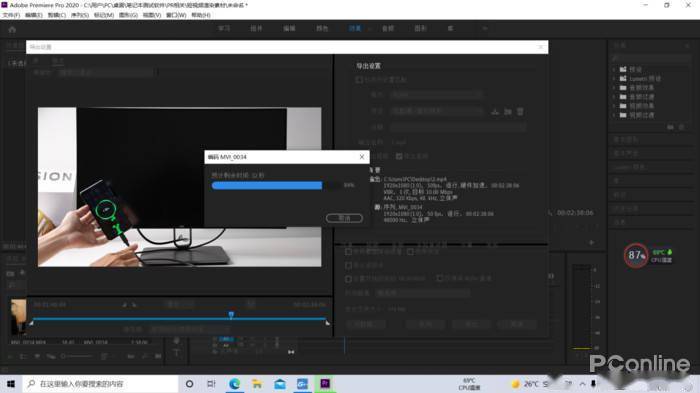
Task: Toggle the set start timecode checkbox
Action: click(348, 278)
